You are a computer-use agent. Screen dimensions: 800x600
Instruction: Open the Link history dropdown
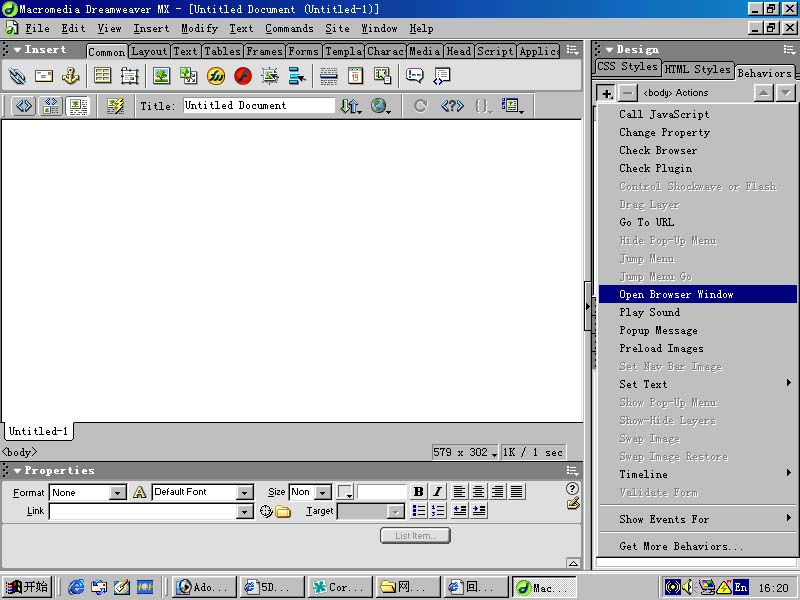pyautogui.click(x=245, y=512)
